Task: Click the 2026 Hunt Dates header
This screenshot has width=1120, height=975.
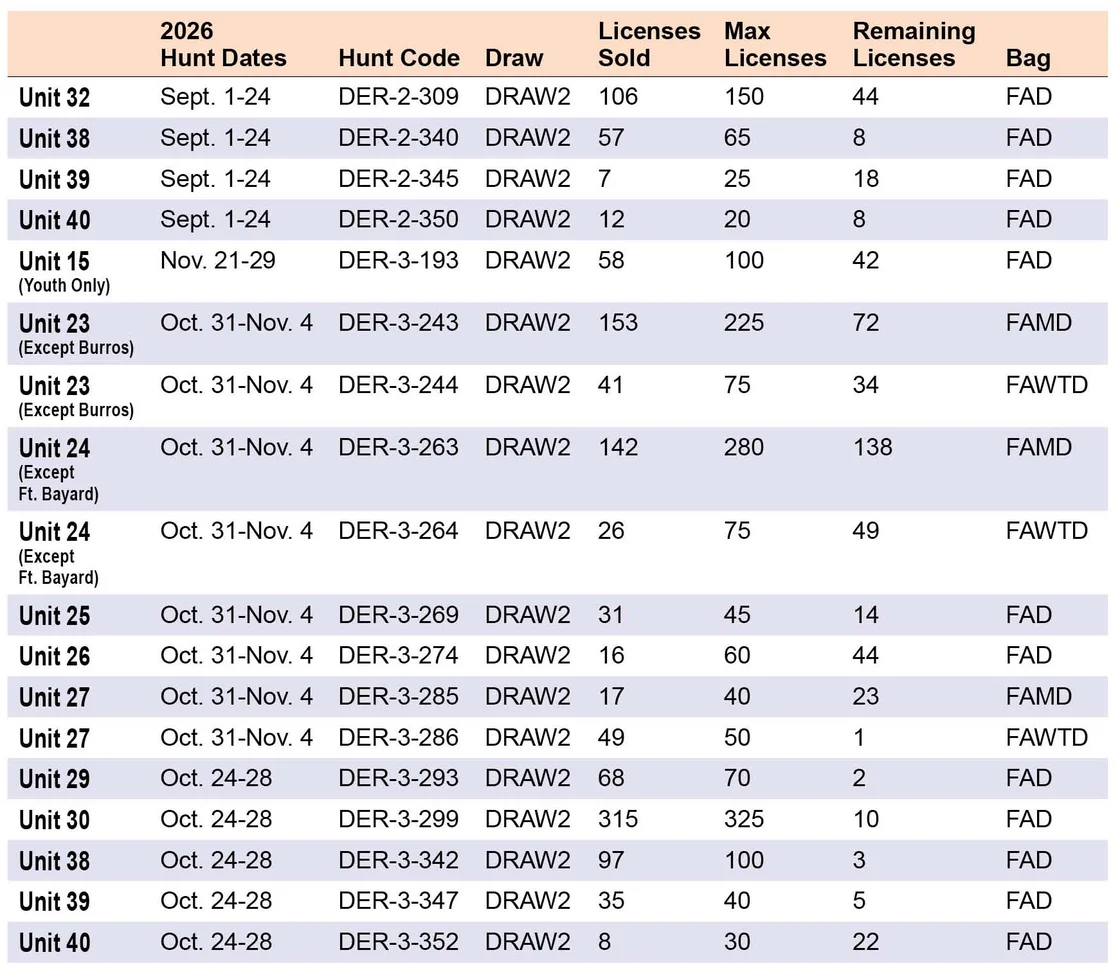Action: pyautogui.click(x=223, y=44)
